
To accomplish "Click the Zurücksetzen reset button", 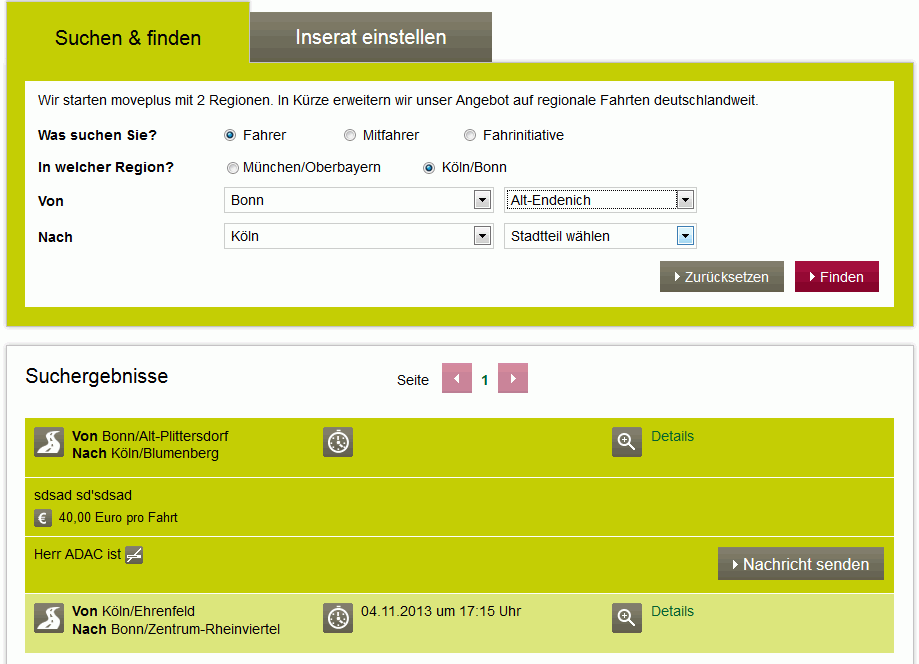I will 721,277.
